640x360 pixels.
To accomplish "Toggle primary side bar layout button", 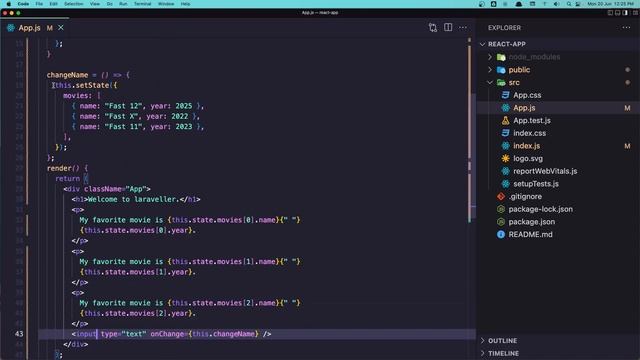I will coord(610,13).
